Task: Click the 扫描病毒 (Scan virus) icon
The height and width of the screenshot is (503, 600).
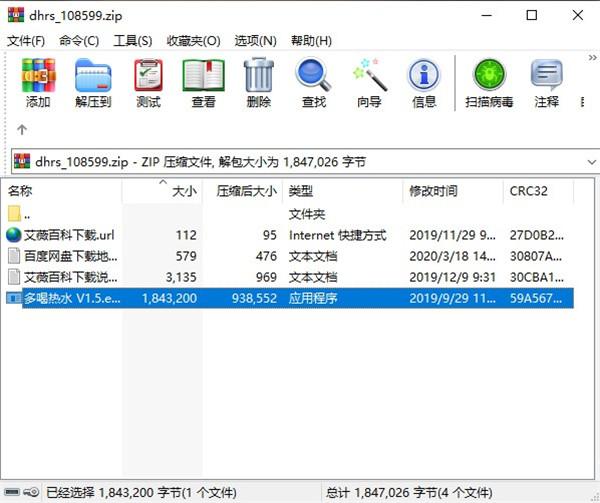Action: (489, 75)
